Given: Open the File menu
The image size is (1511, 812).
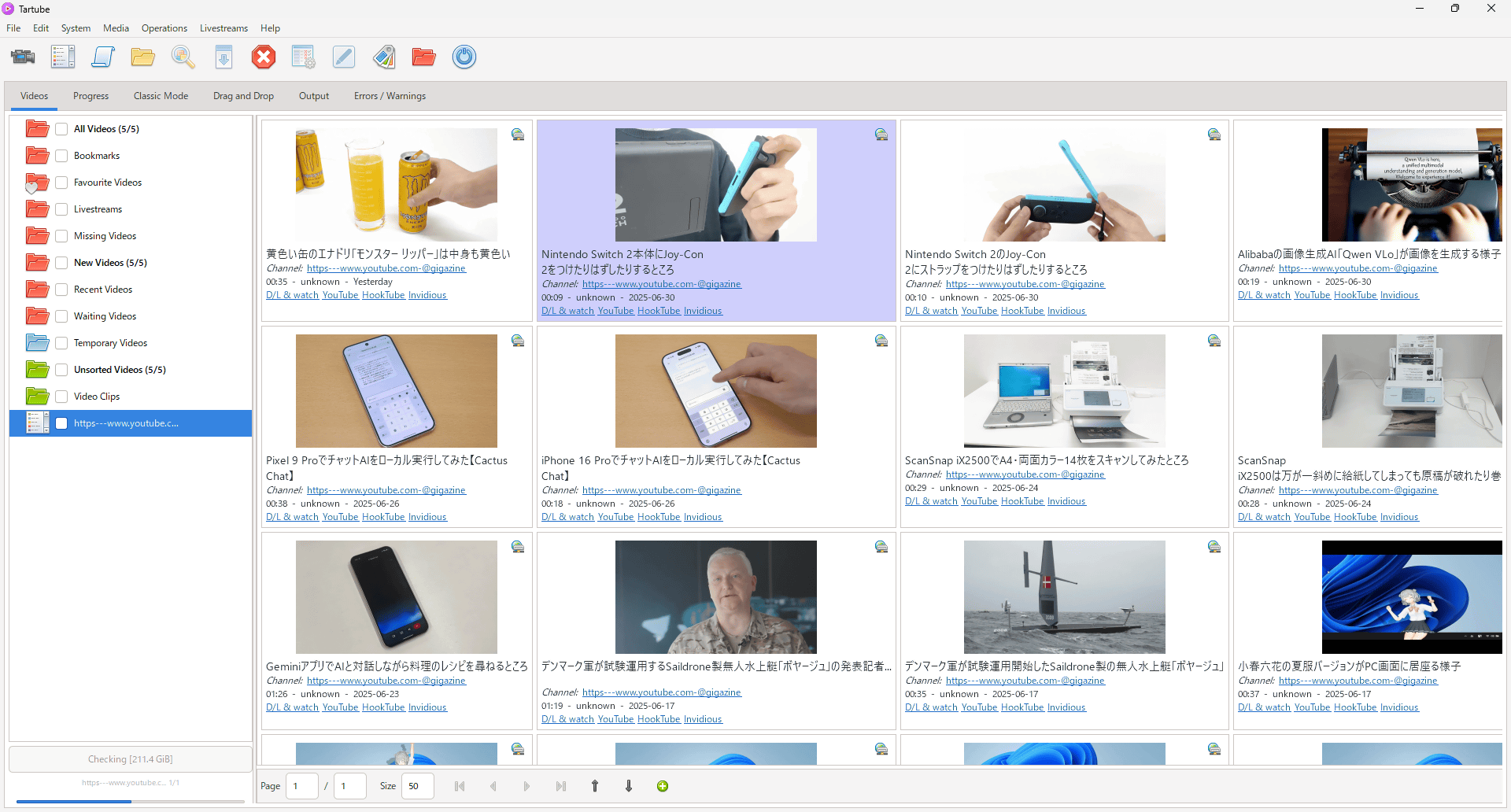Looking at the screenshot, I should tap(13, 28).
